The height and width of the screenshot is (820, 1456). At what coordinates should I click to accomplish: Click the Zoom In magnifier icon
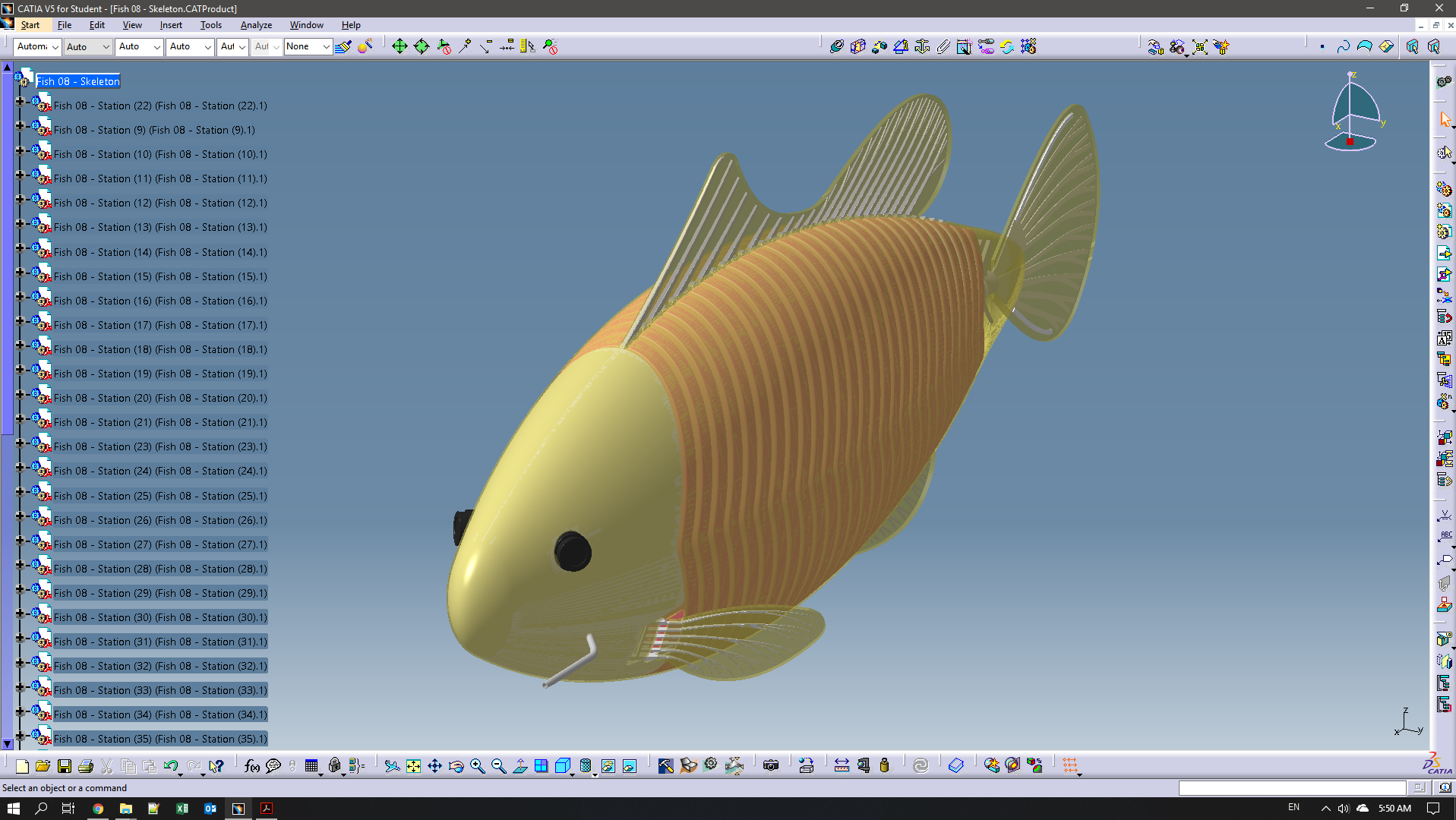point(477,765)
